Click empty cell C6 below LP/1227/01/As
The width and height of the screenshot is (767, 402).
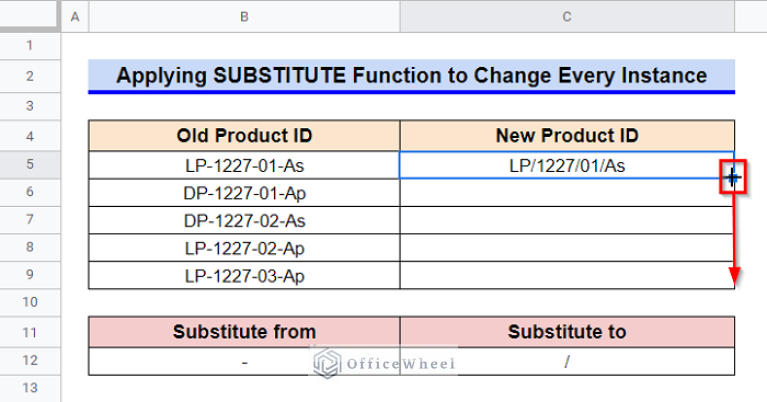567,192
